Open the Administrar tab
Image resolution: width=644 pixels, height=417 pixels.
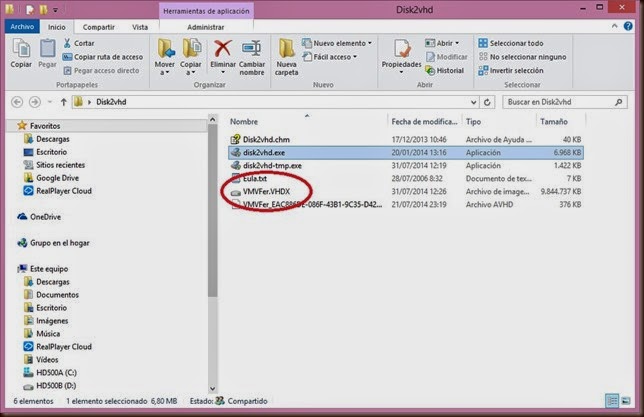[205, 27]
